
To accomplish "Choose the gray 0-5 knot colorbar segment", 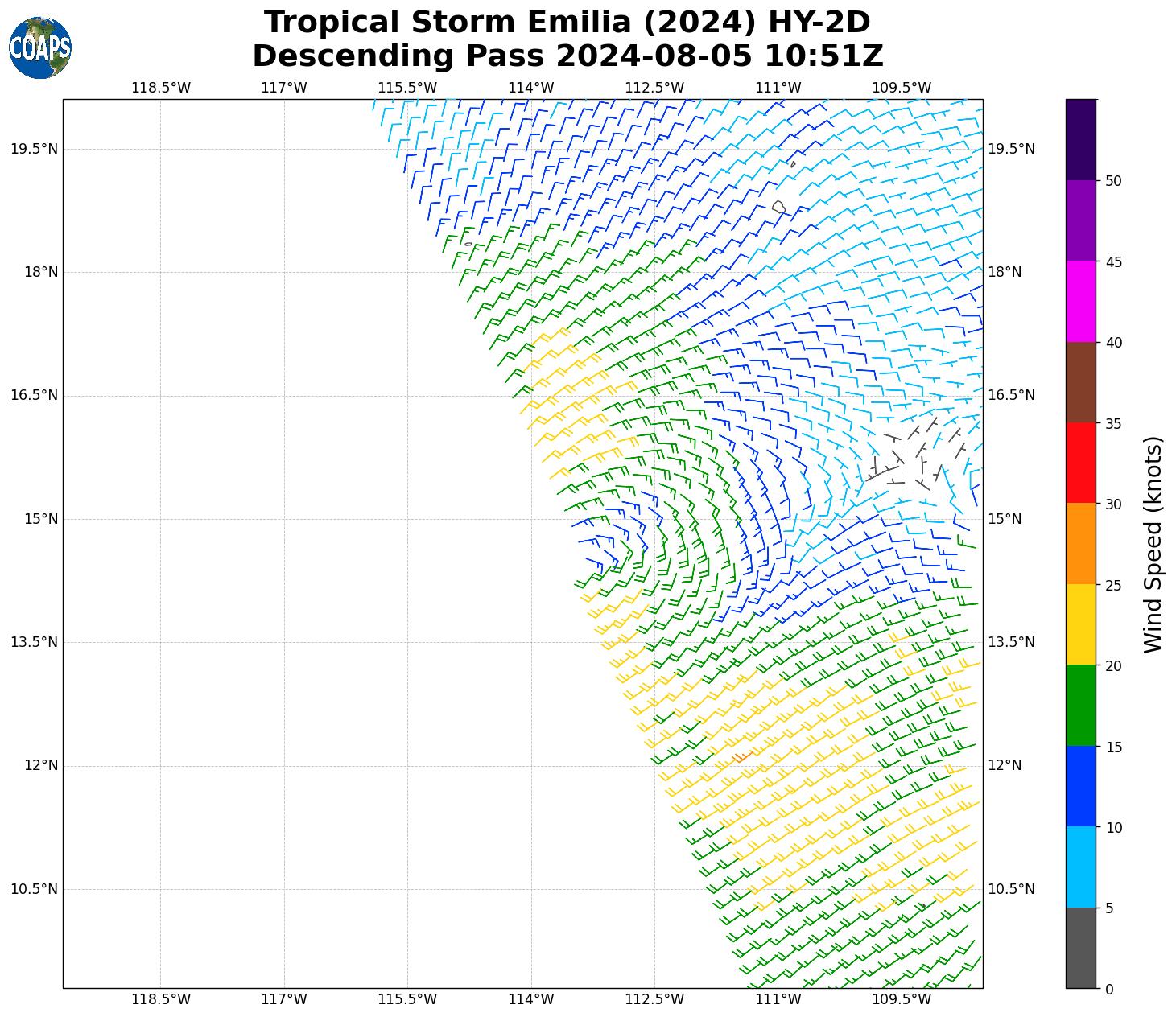I will (1080, 948).
